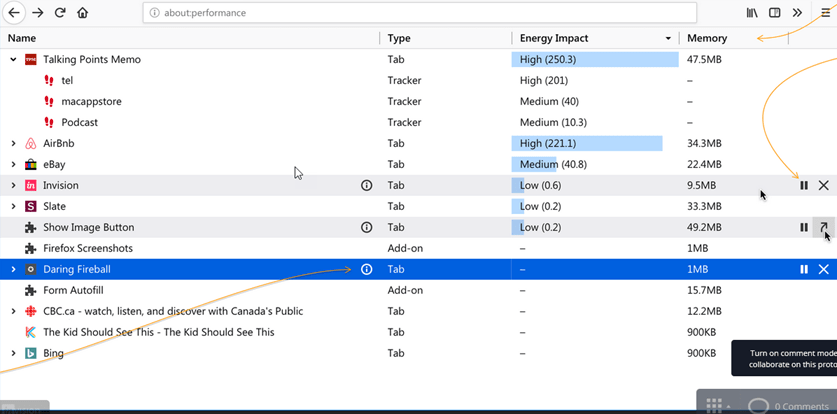
Task: Click The Kid Should See This favicon
Action: [30, 332]
